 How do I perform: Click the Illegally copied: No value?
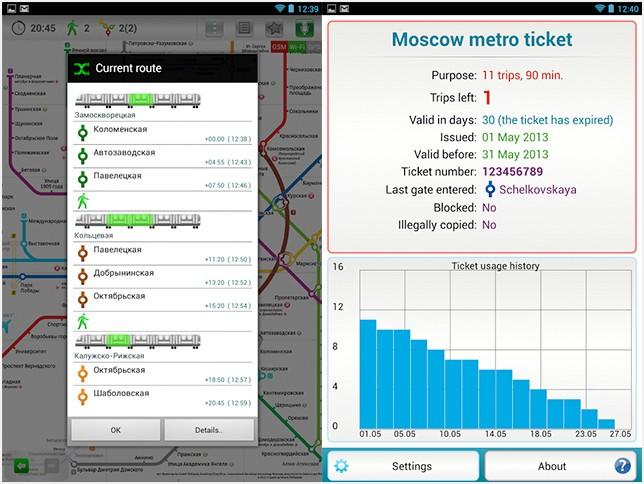pos(489,225)
